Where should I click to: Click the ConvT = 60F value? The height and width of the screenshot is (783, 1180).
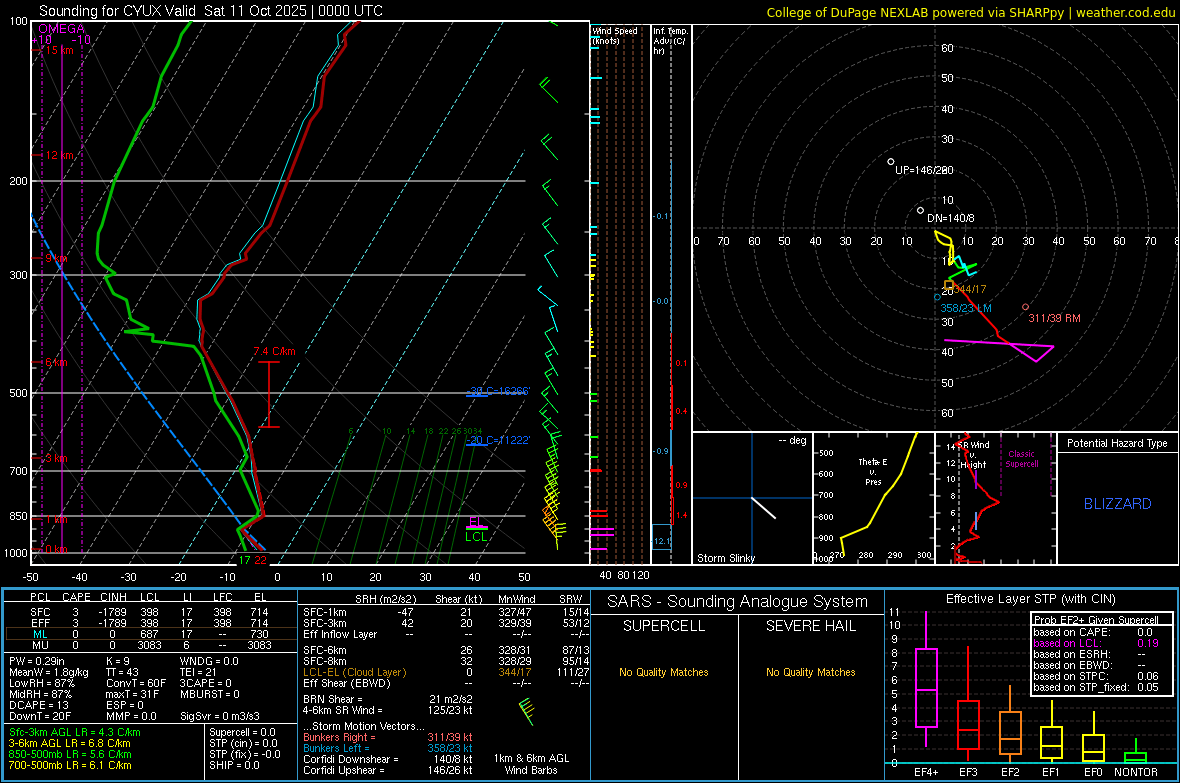(136, 683)
